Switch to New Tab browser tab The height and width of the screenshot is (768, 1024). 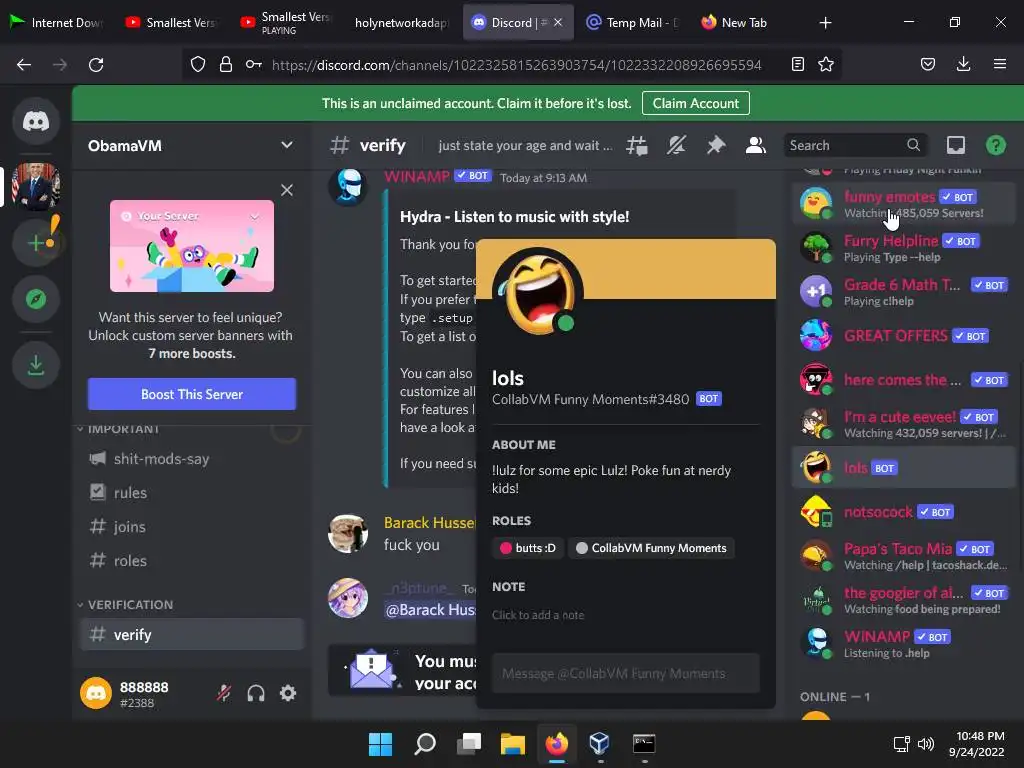(x=747, y=22)
